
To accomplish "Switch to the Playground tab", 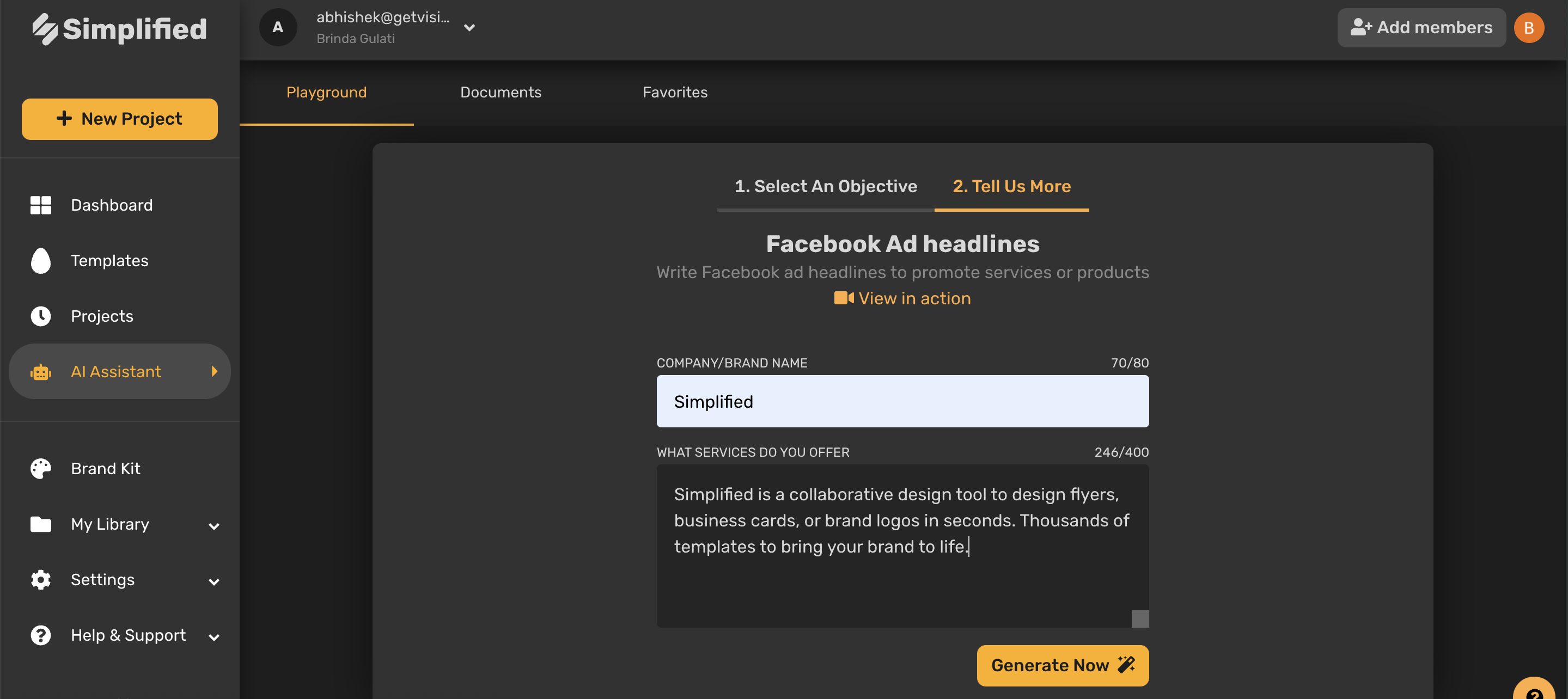I will [x=327, y=93].
